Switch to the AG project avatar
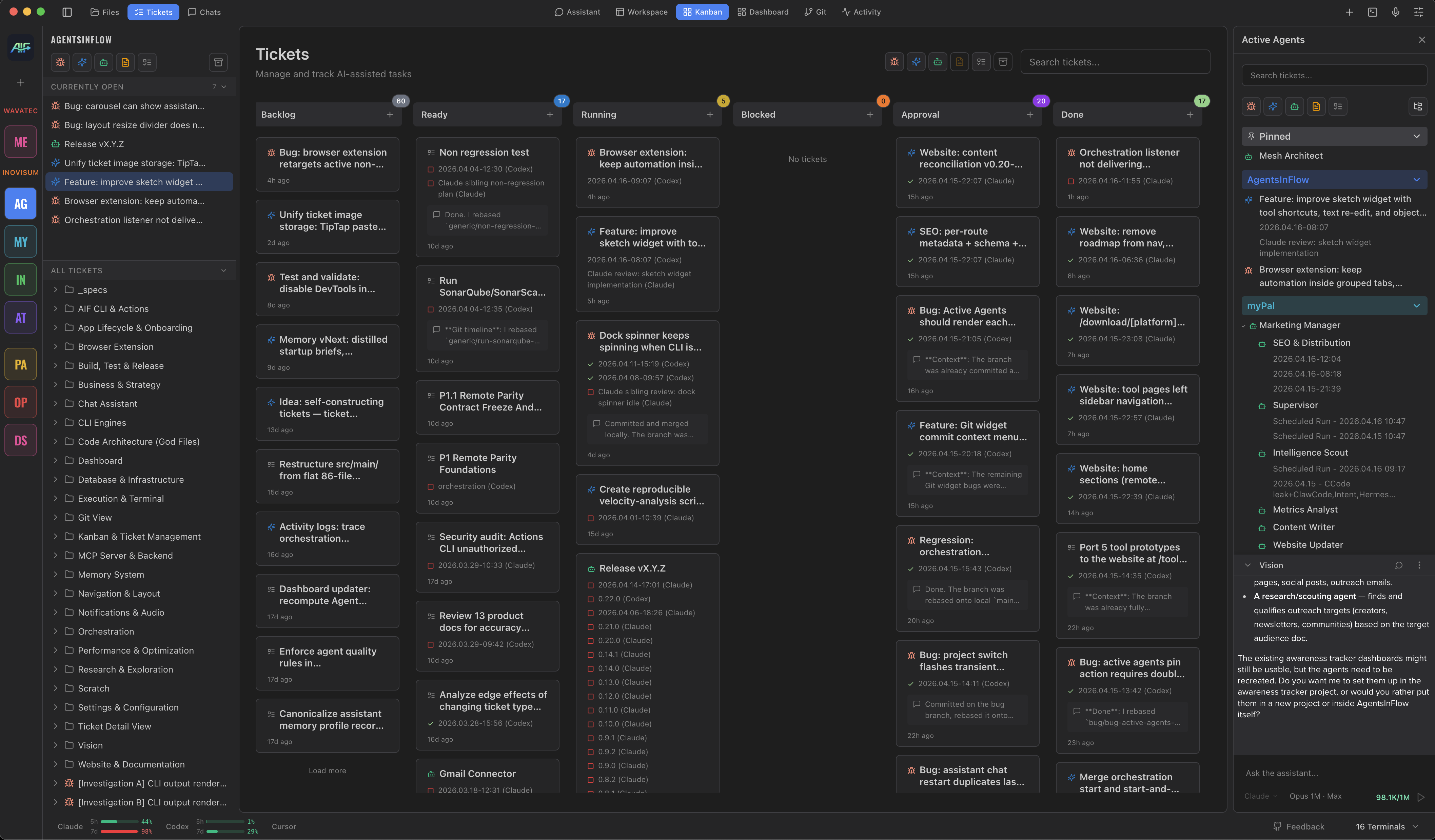This screenshot has height=840, width=1435. 20,204
